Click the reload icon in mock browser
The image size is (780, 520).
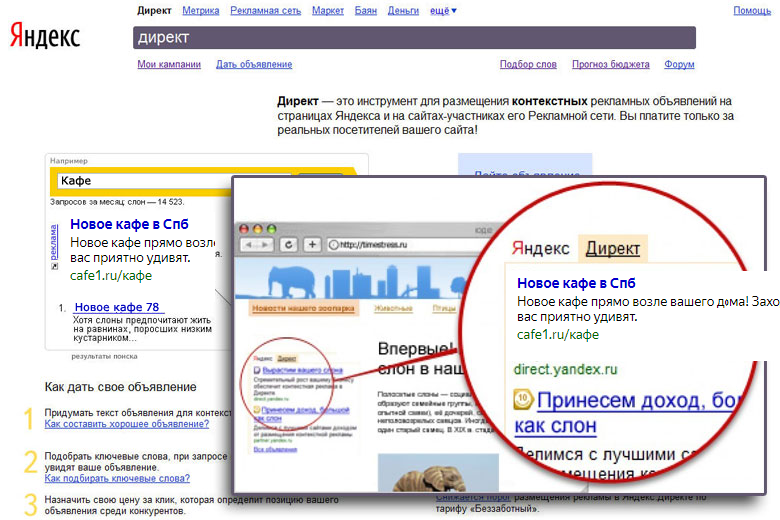[x=289, y=244]
